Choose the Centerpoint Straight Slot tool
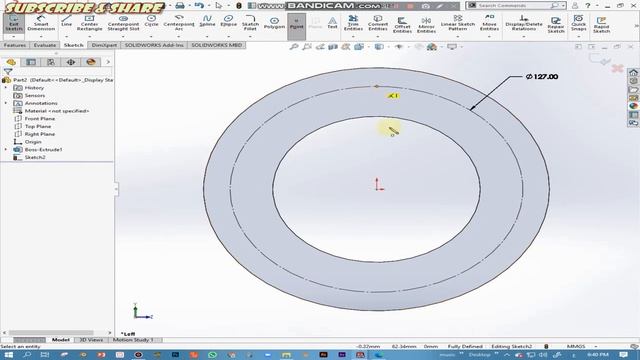Viewport: 640px width, 360px height. [123, 23]
